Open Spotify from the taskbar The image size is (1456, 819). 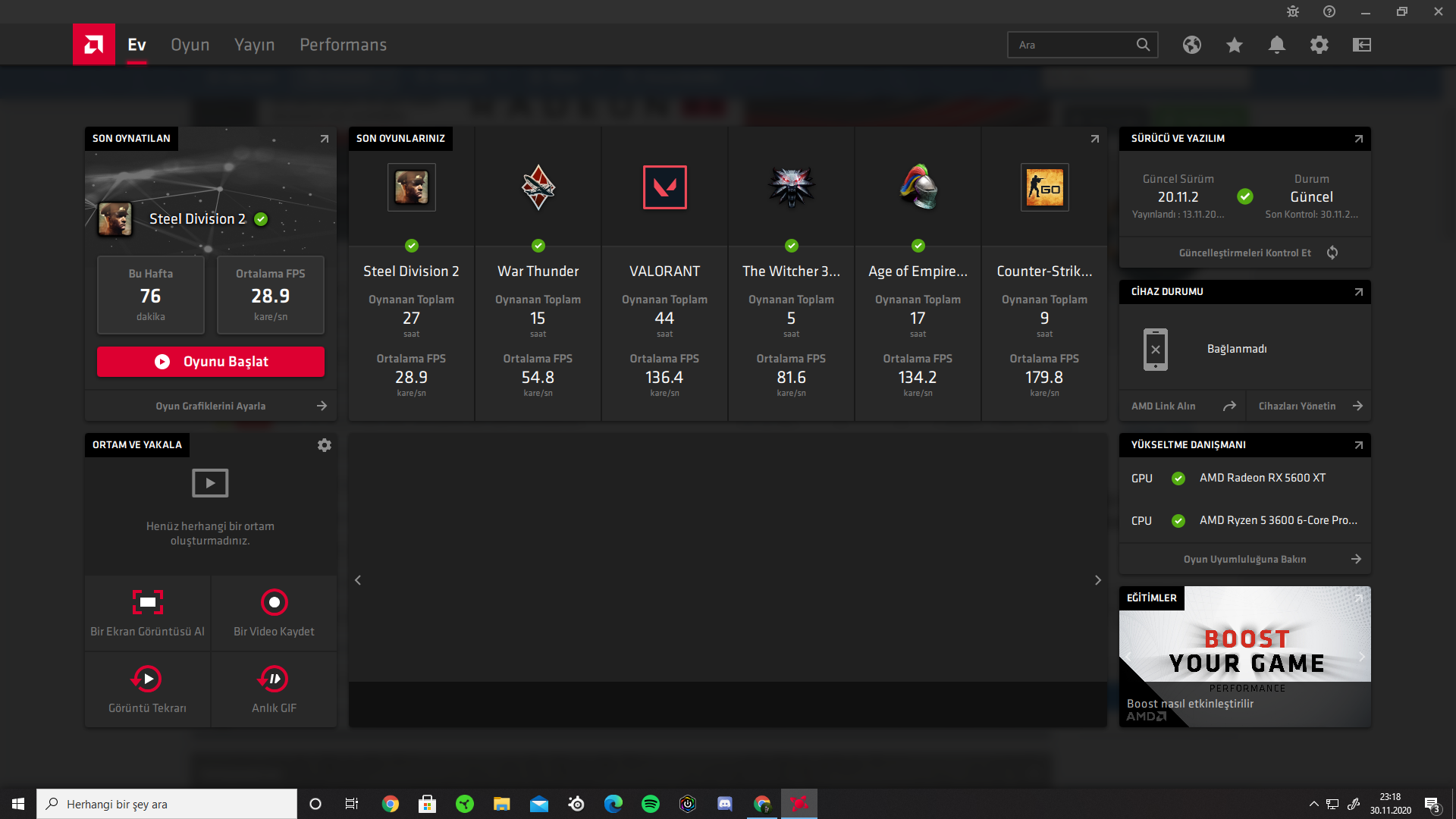(651, 804)
